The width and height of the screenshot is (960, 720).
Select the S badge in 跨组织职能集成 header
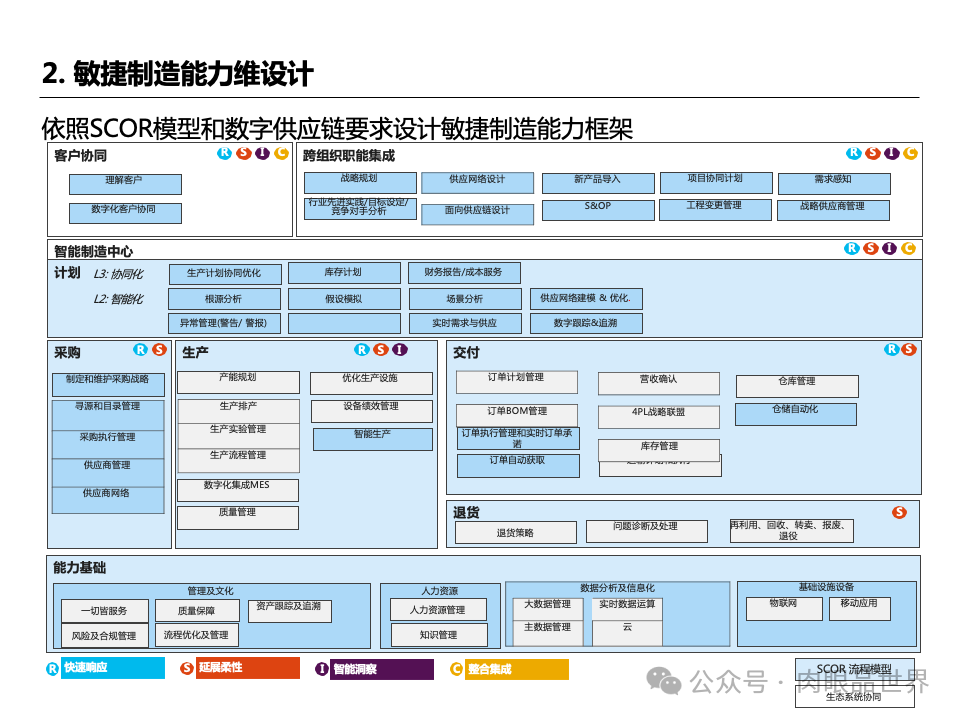click(x=872, y=153)
